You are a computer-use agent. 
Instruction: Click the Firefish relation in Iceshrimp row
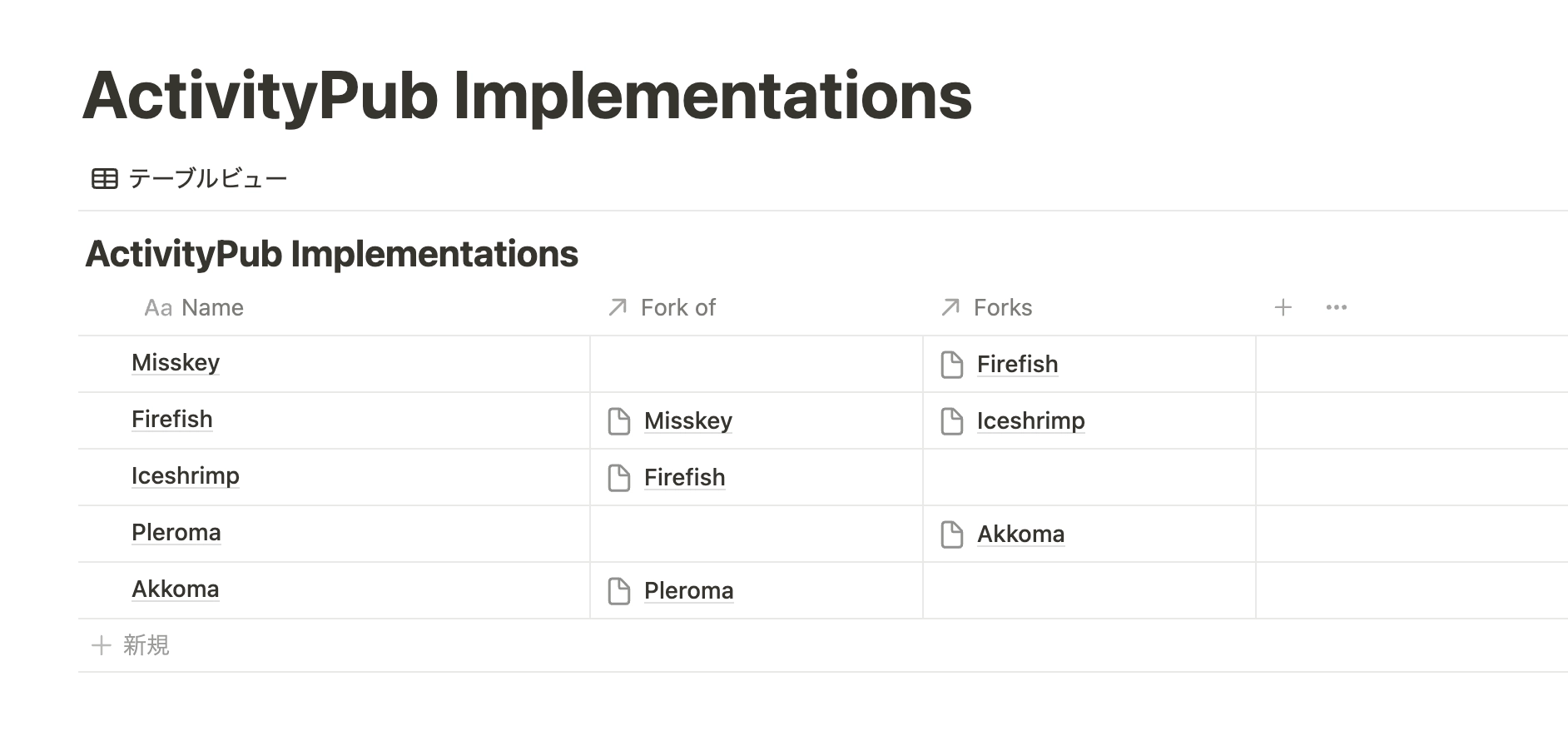point(684,478)
